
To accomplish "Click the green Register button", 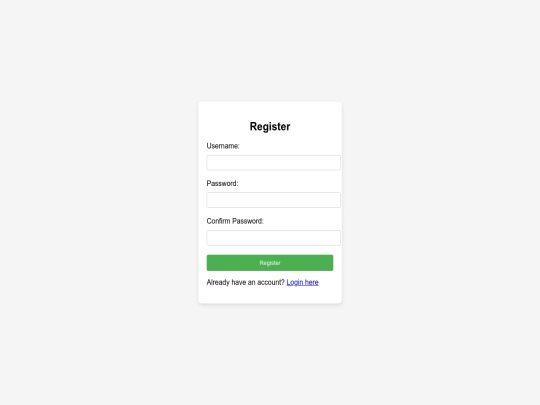I will pos(270,263).
